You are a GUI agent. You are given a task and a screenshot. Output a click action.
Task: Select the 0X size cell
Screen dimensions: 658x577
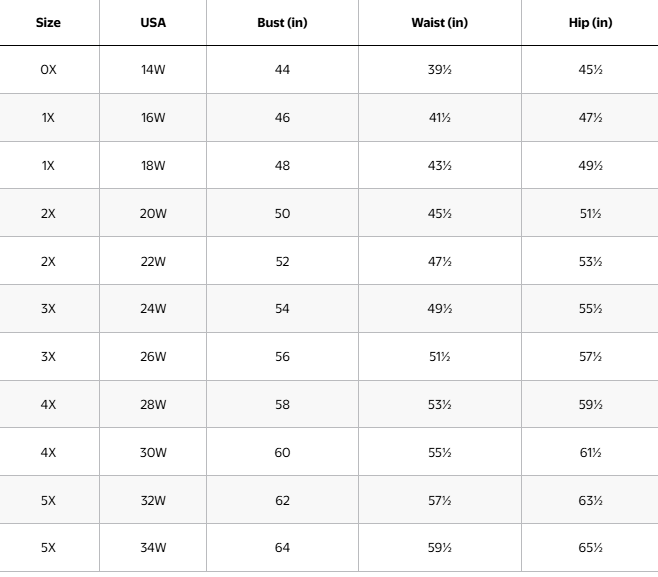click(48, 70)
